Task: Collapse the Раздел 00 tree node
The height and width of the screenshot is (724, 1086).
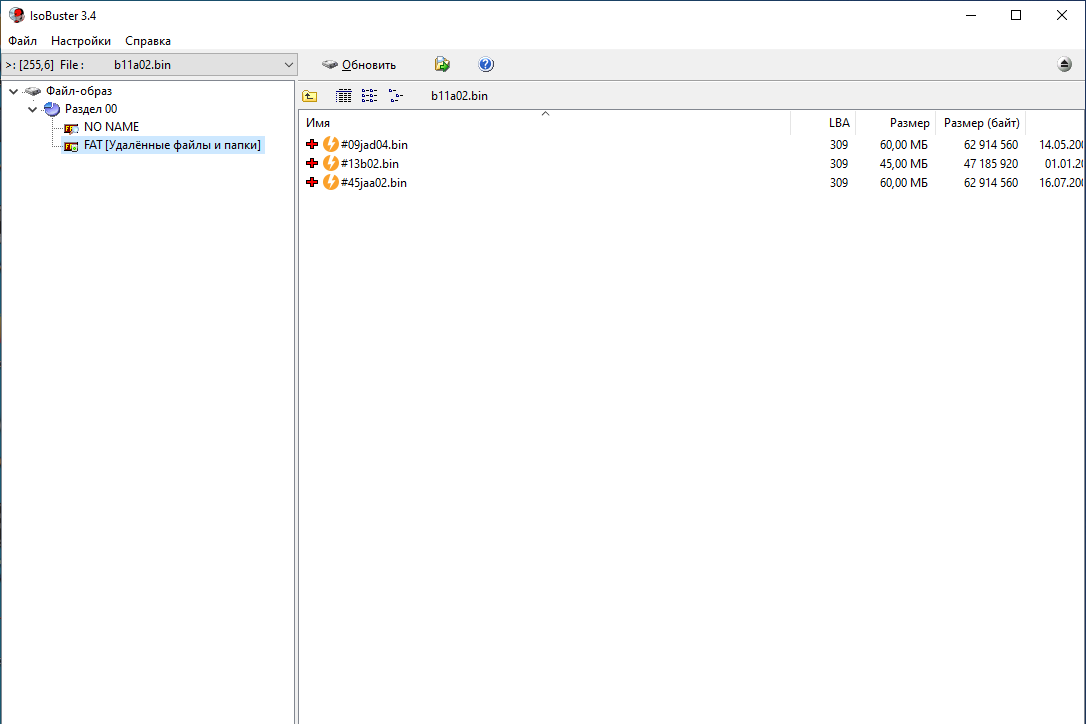Action: click(x=32, y=109)
